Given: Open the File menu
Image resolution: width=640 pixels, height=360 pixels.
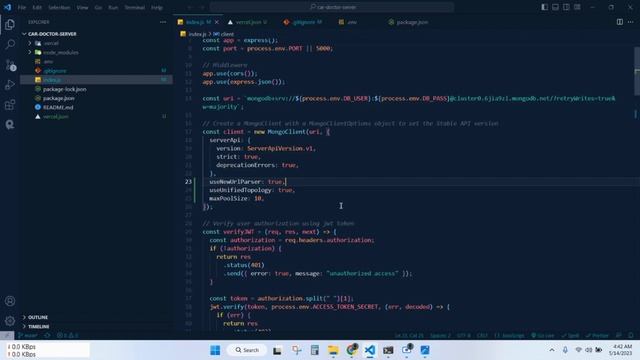Looking at the screenshot, I should click(x=22, y=7).
